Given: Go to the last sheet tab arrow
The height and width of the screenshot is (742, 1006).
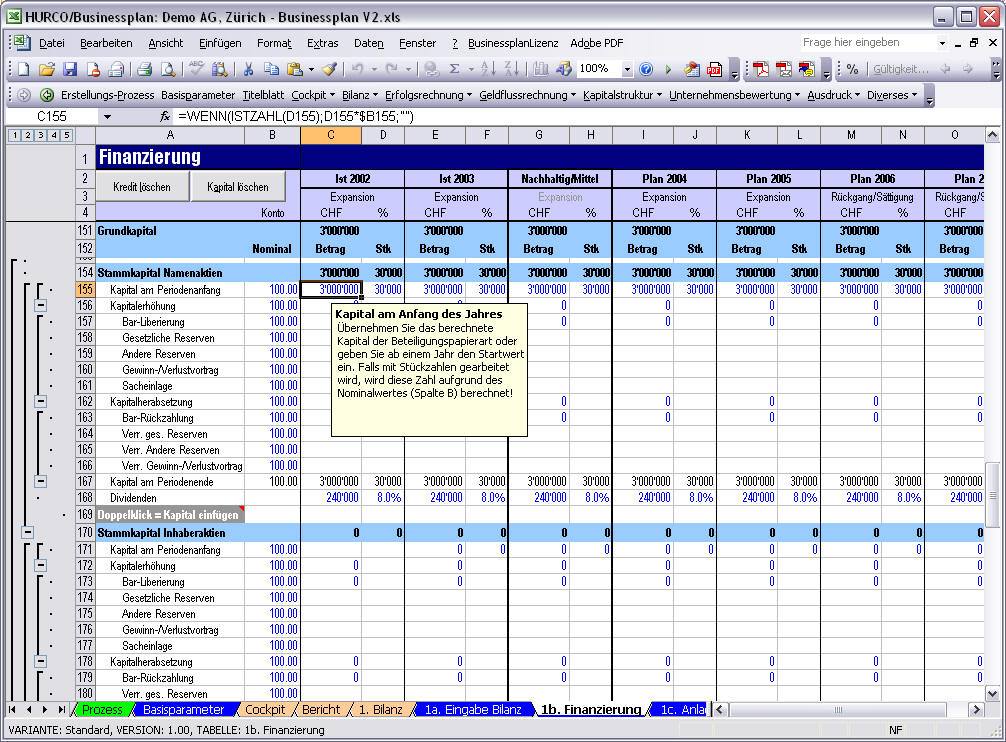Looking at the screenshot, I should point(61,709).
